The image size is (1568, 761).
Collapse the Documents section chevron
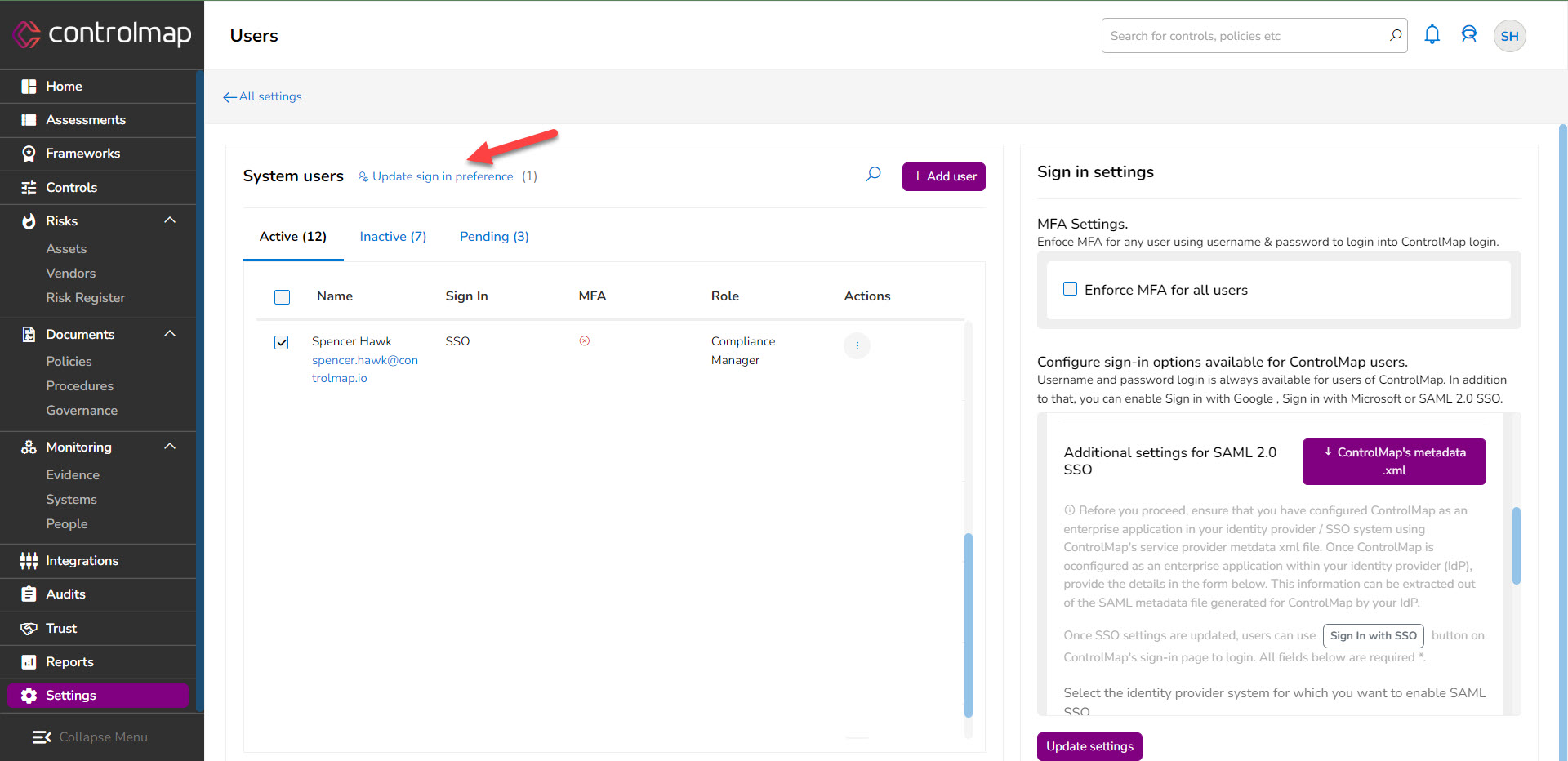point(170,333)
